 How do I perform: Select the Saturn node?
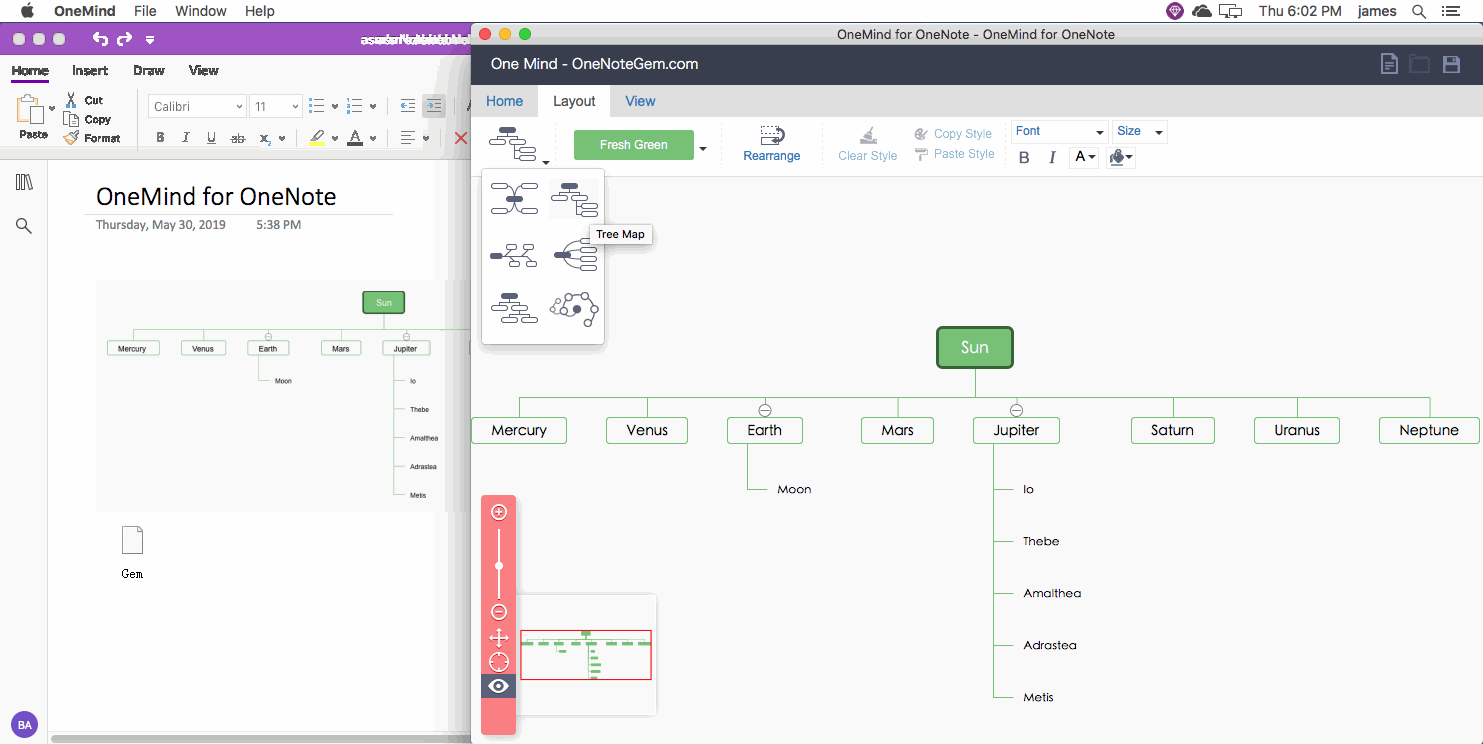click(1172, 430)
